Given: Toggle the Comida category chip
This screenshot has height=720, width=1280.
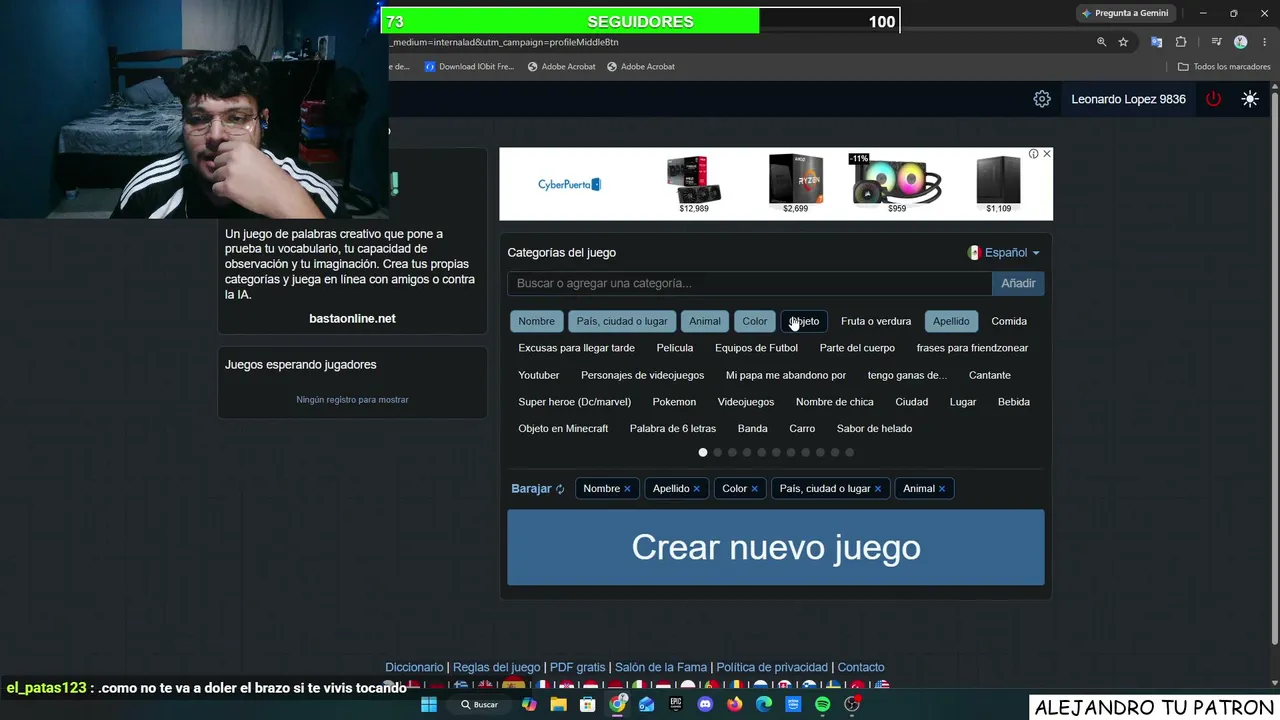Looking at the screenshot, I should point(1009,321).
